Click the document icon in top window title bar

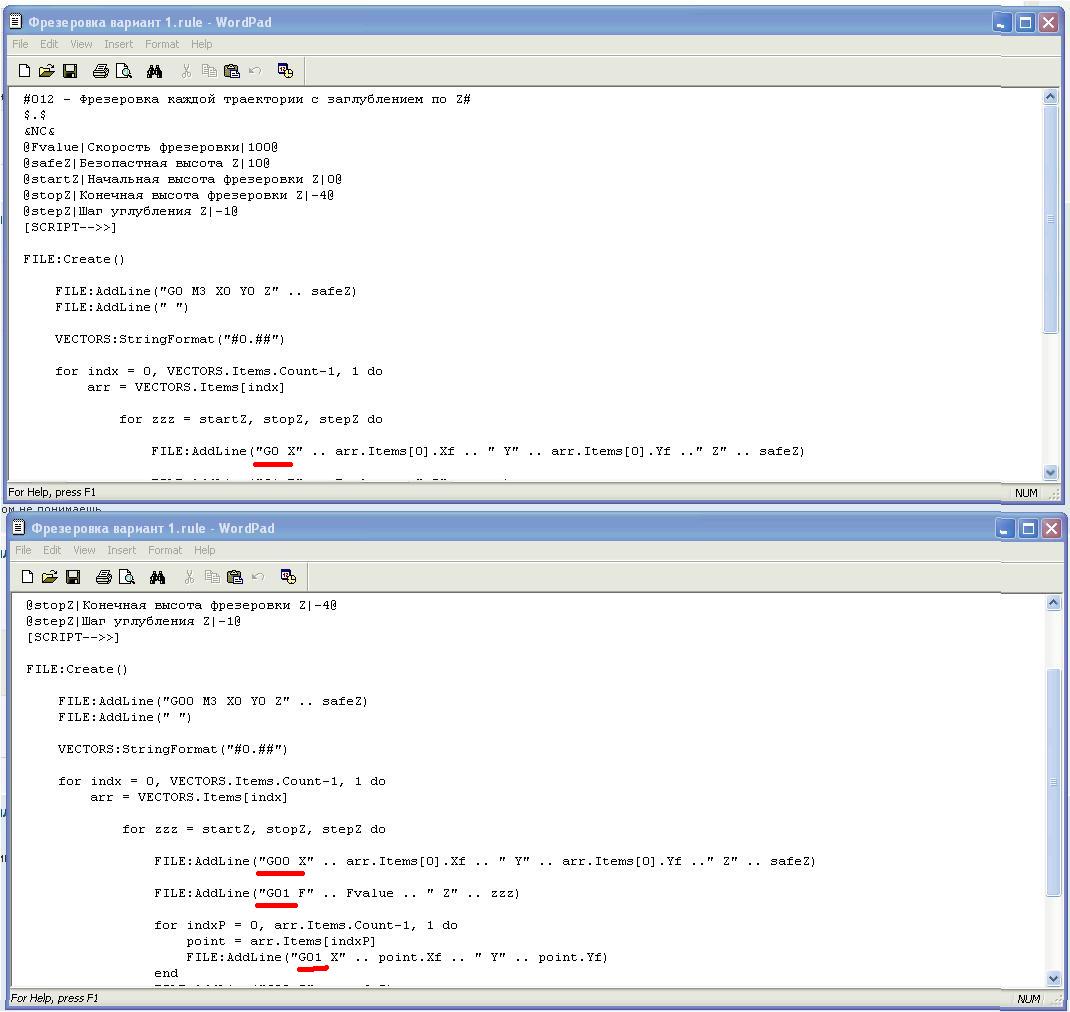pyautogui.click(x=16, y=22)
